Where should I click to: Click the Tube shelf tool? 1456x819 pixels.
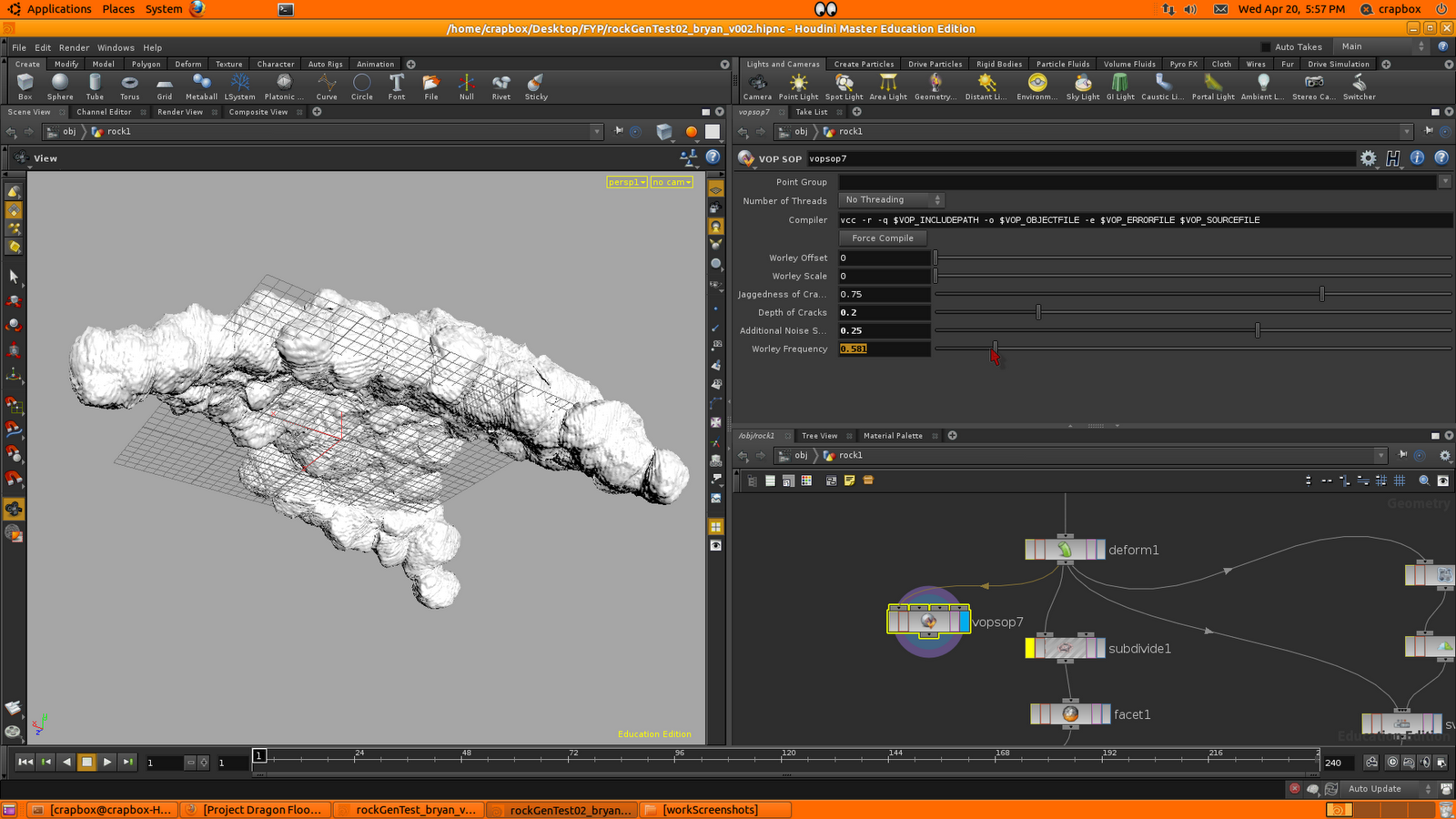click(95, 86)
